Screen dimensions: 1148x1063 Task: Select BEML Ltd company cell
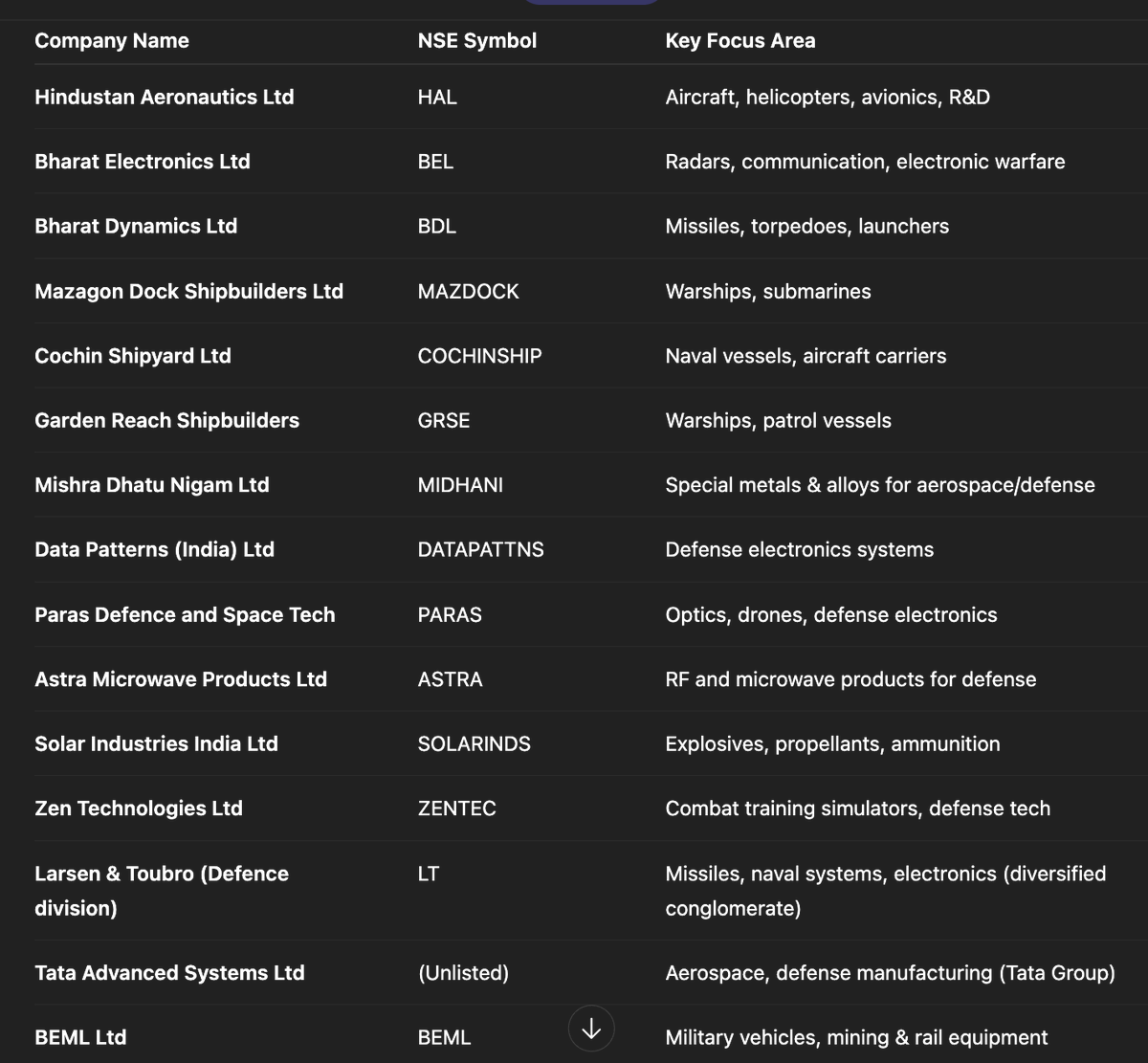click(80, 1038)
